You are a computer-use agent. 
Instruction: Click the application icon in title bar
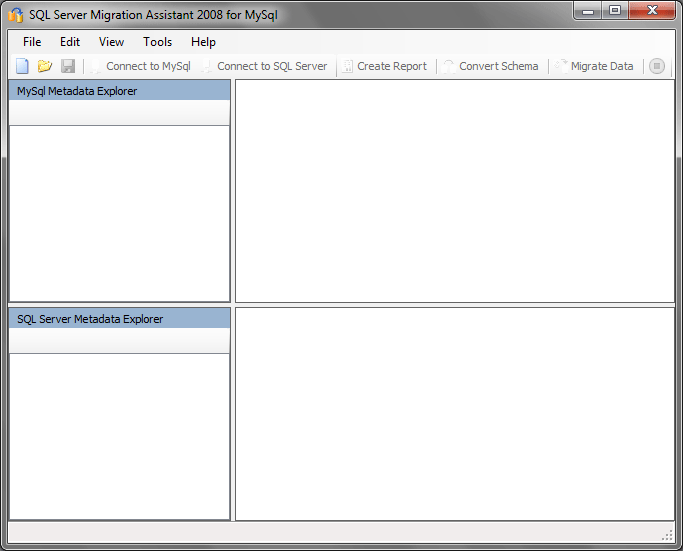click(16, 15)
